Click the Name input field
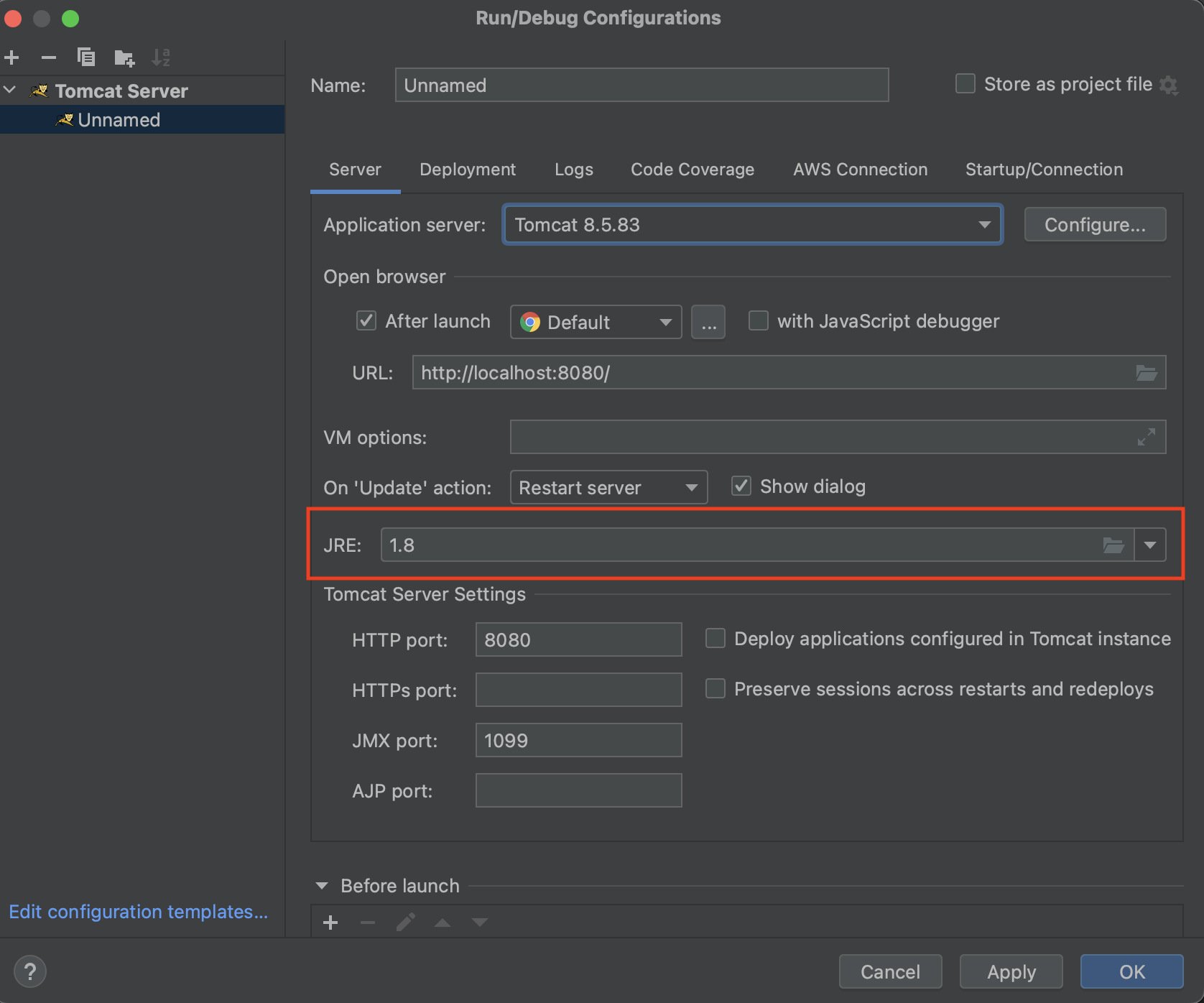The height and width of the screenshot is (1003, 1204). (x=642, y=85)
